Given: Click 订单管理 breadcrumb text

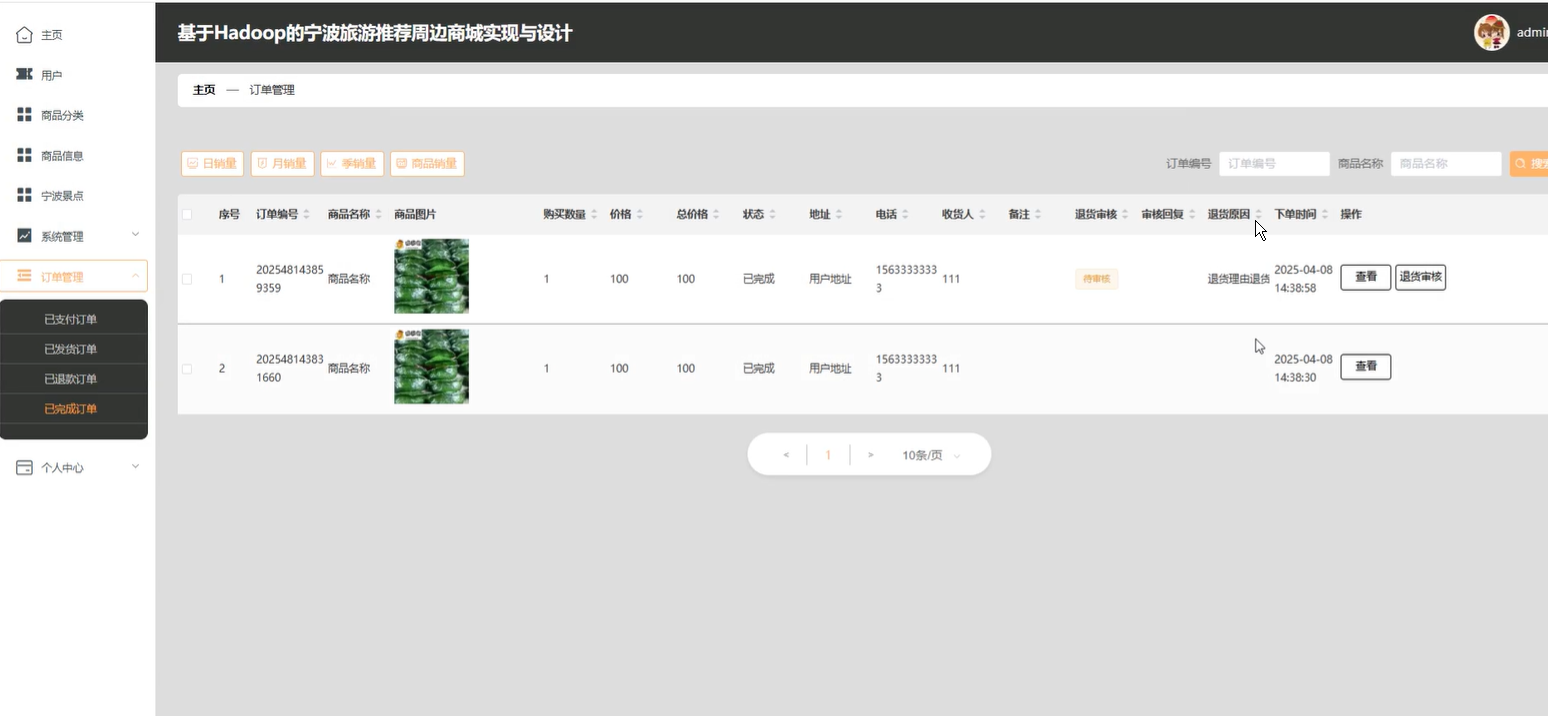Looking at the screenshot, I should click(272, 90).
